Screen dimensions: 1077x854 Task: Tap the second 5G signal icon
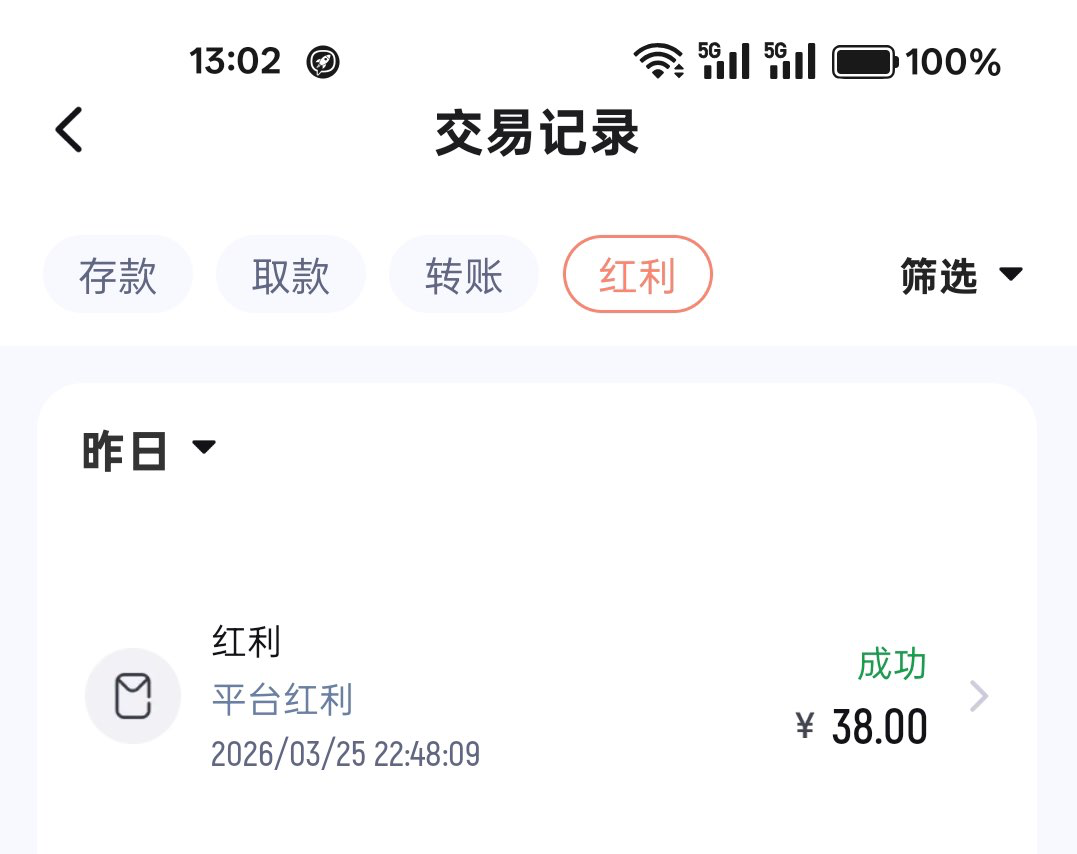(790, 61)
